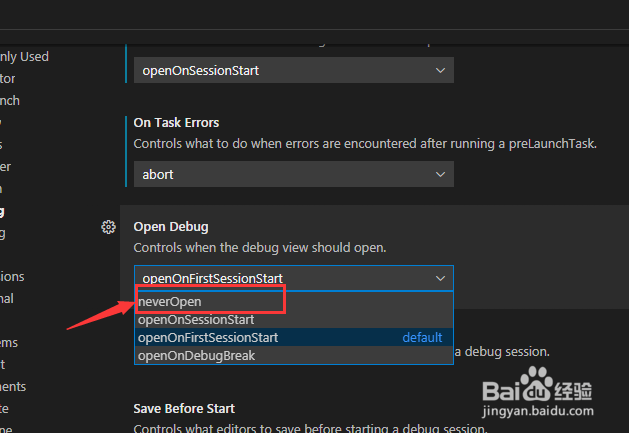Open the On Task Errors abort dropdown
629x433 pixels.
pyautogui.click(x=294, y=174)
